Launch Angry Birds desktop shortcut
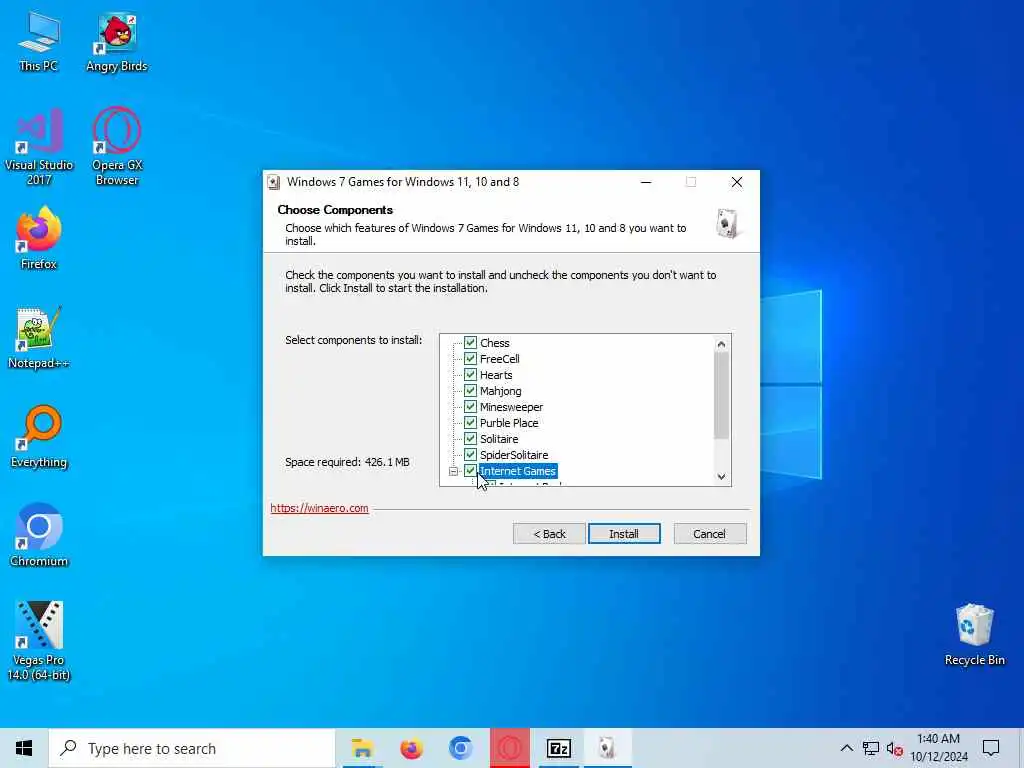Screen dimensions: 1024x768 coord(117,41)
